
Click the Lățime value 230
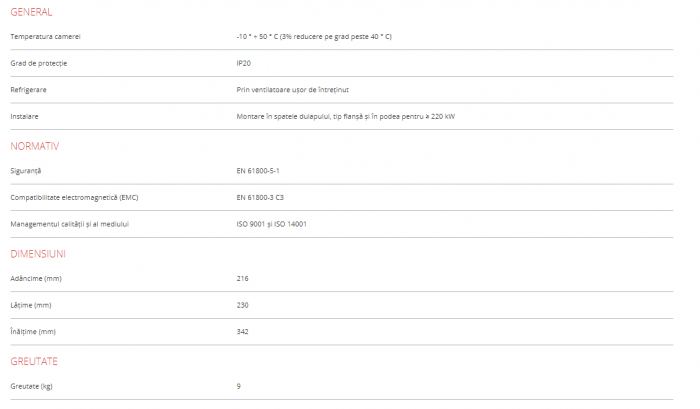click(243, 305)
